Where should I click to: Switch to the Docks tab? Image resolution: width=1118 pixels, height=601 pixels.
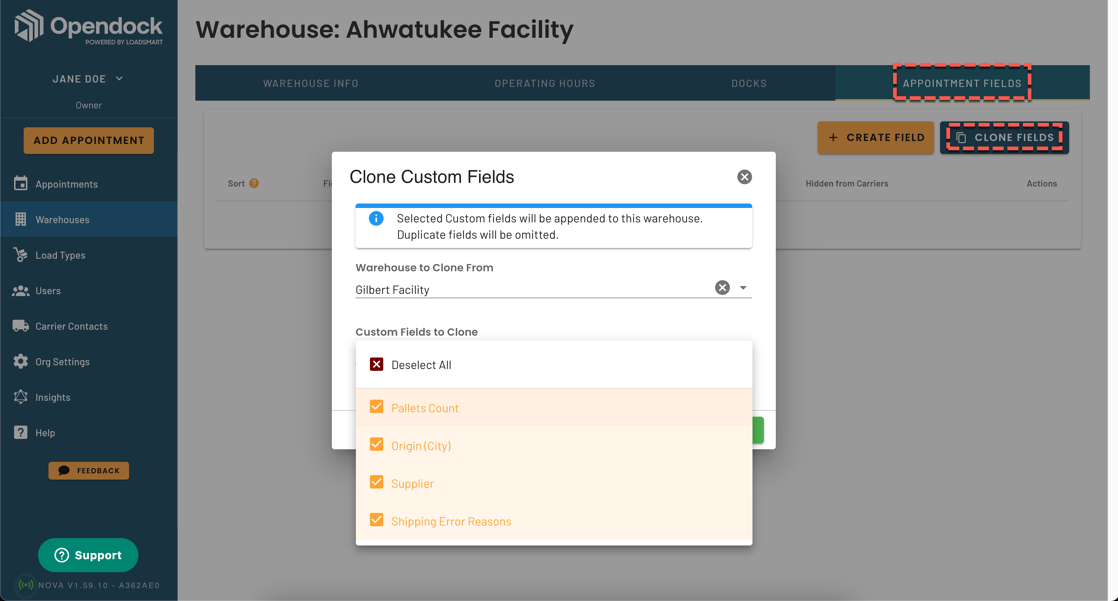[749, 83]
